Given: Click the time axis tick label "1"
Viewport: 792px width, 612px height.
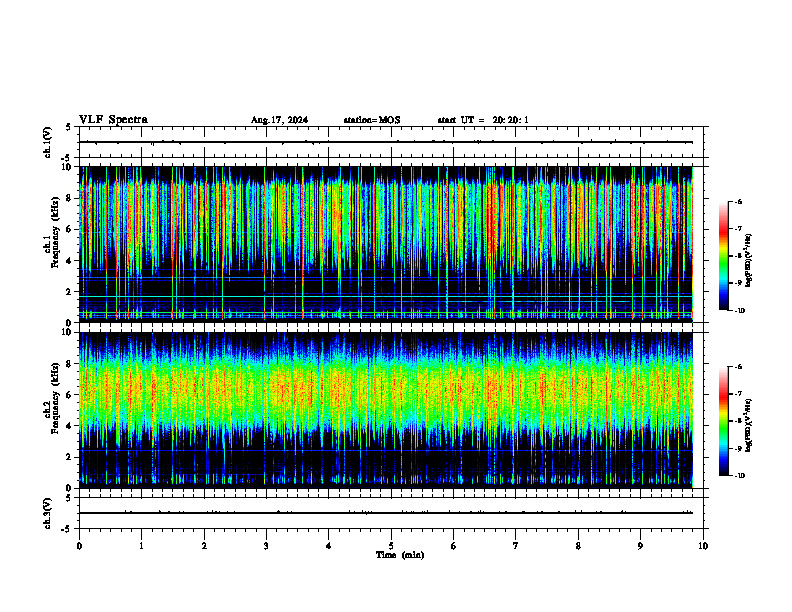Looking at the screenshot, I should pyautogui.click(x=142, y=546).
